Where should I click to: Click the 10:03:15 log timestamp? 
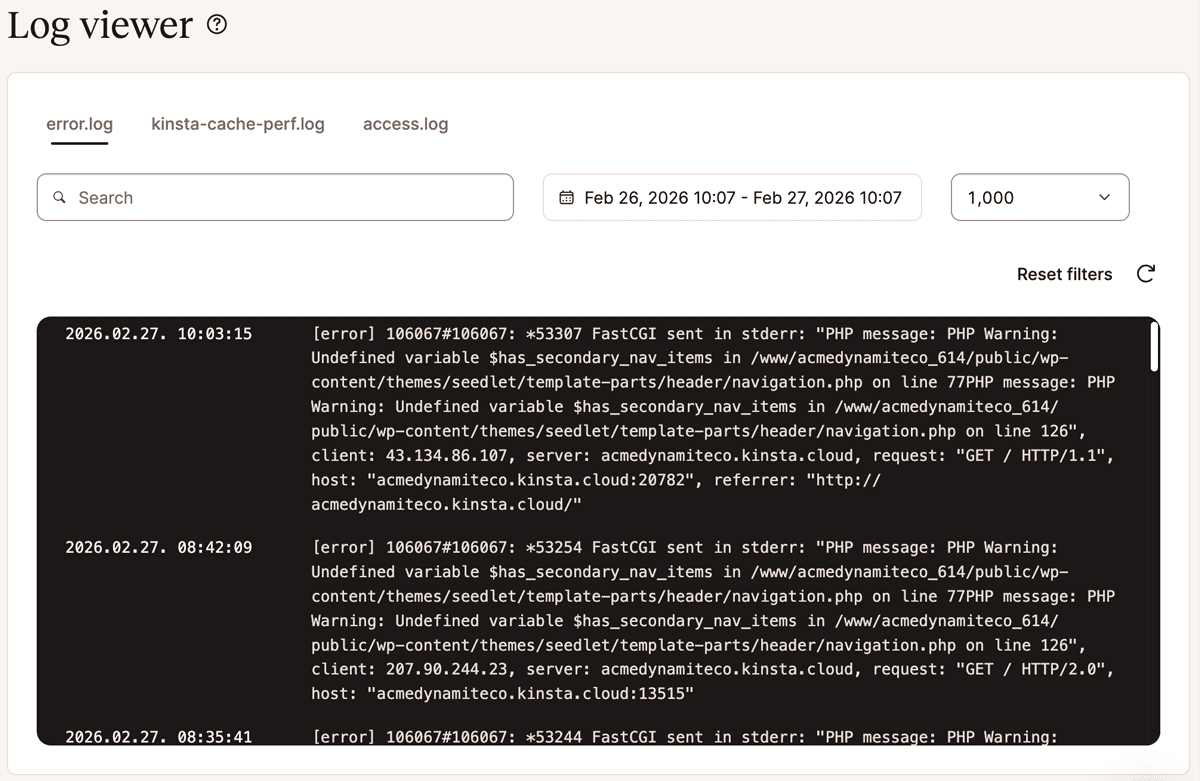[x=158, y=334]
